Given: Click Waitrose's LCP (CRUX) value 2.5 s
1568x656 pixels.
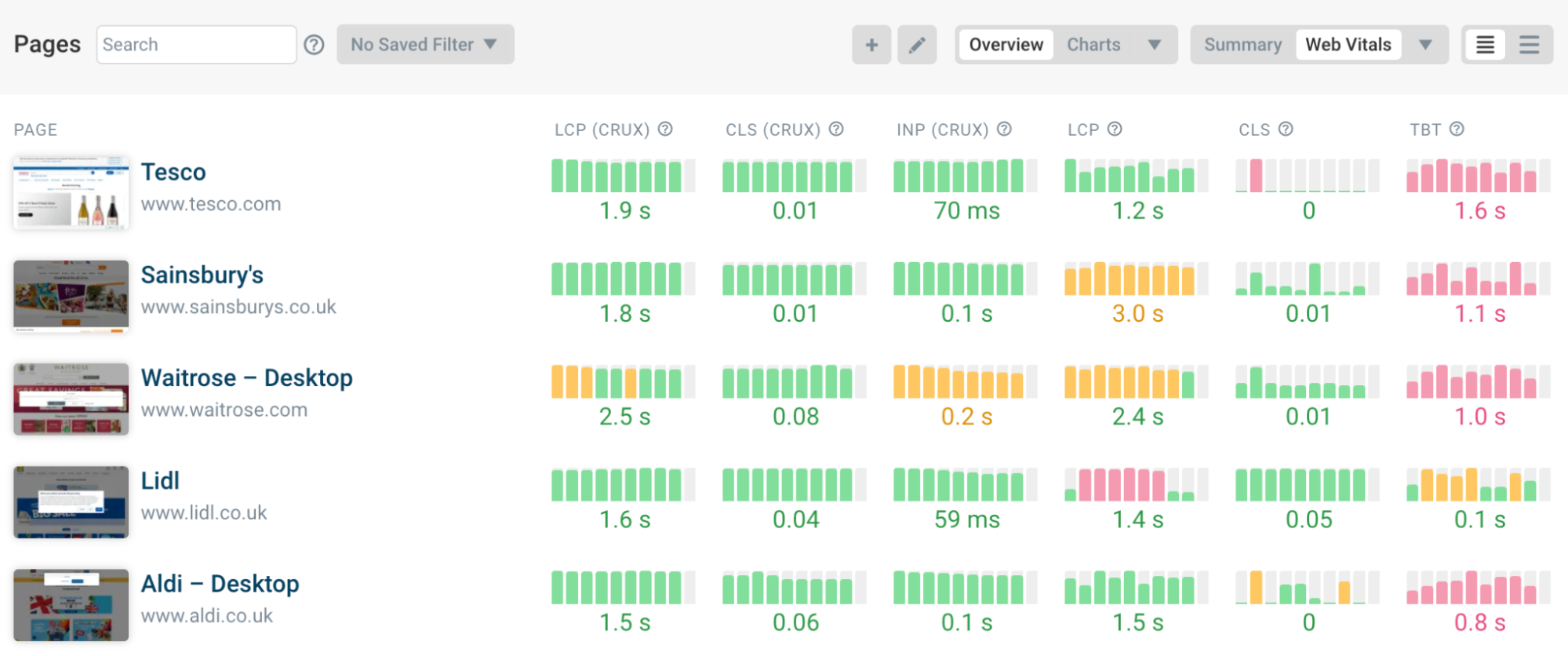Looking at the screenshot, I should tap(624, 417).
